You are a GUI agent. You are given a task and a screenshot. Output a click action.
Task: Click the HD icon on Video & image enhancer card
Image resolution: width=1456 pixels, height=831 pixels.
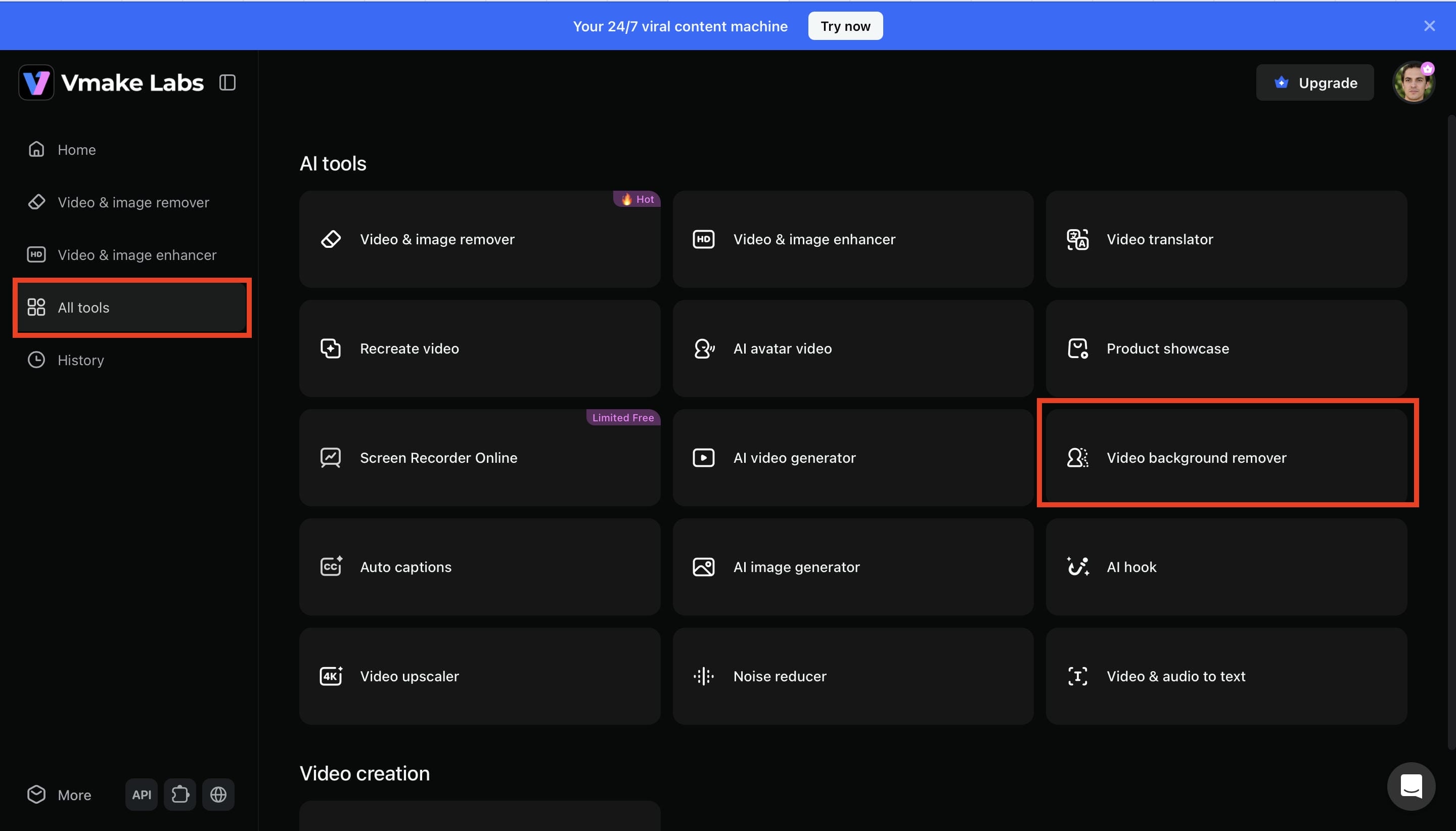(x=703, y=239)
